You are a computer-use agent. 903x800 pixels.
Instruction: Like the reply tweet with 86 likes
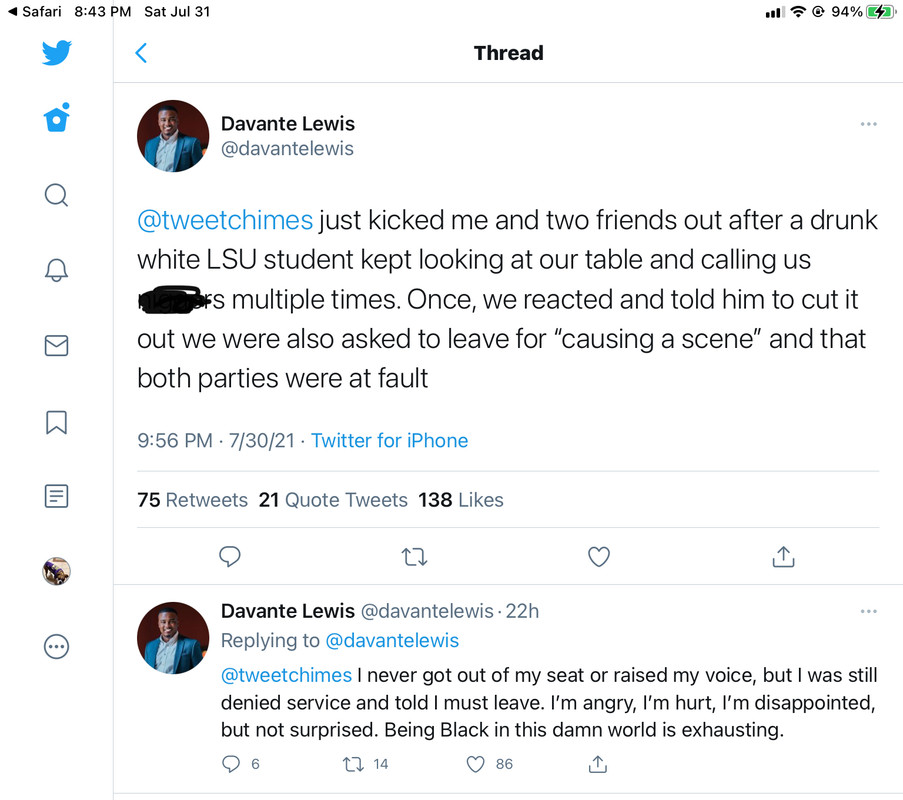(x=476, y=764)
